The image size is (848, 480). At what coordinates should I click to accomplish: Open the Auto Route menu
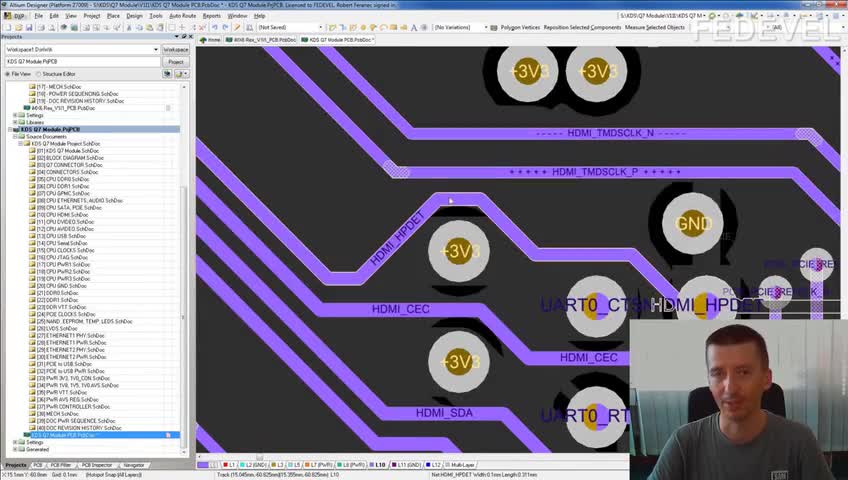click(x=182, y=16)
